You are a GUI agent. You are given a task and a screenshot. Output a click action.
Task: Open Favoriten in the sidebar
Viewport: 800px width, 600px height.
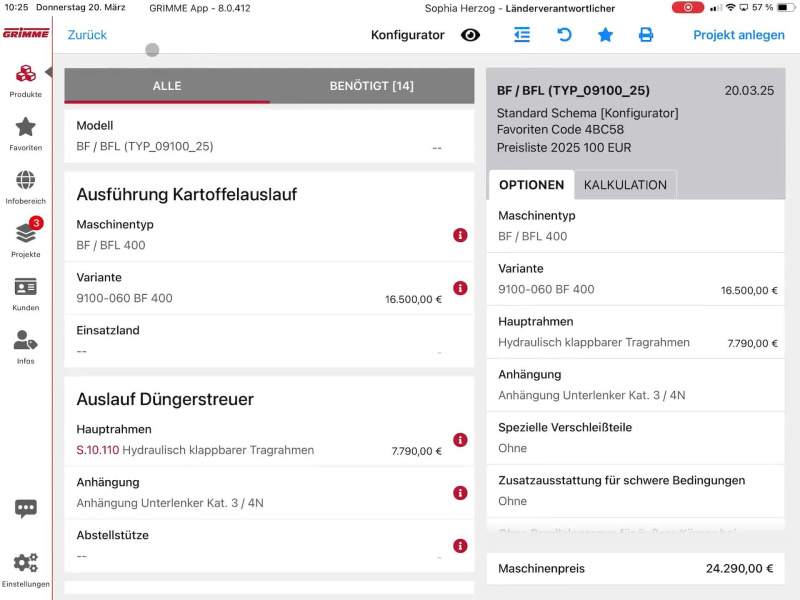pyautogui.click(x=26, y=134)
